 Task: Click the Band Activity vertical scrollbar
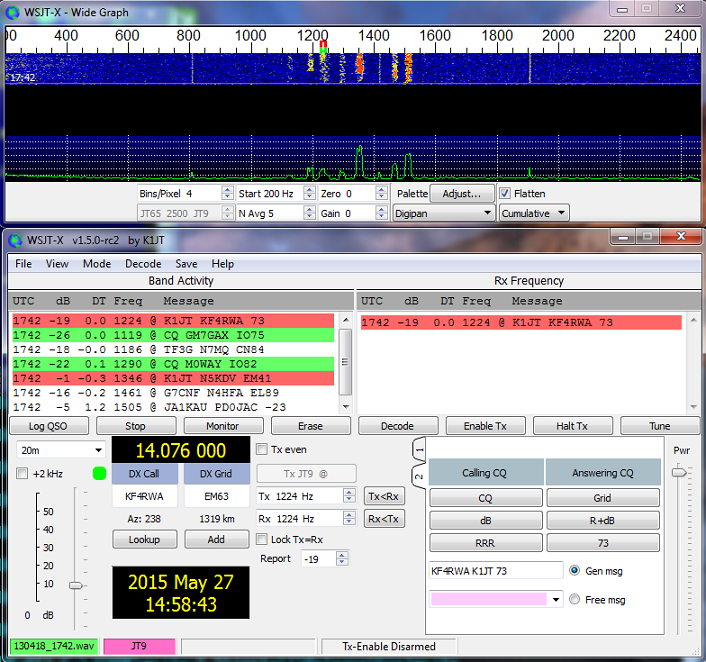click(x=345, y=362)
